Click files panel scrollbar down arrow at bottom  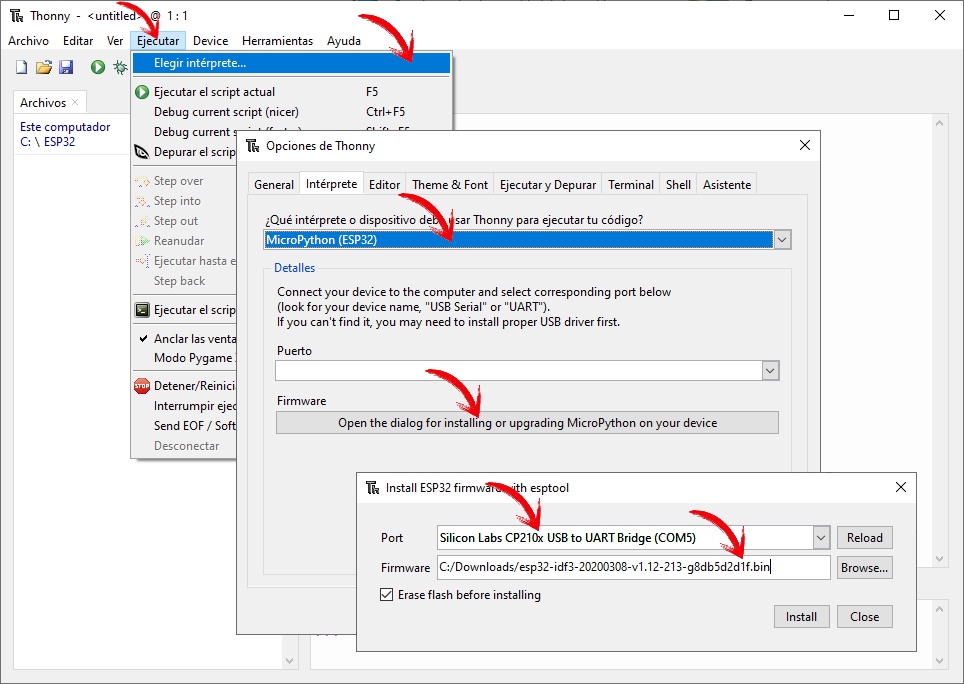(290, 661)
